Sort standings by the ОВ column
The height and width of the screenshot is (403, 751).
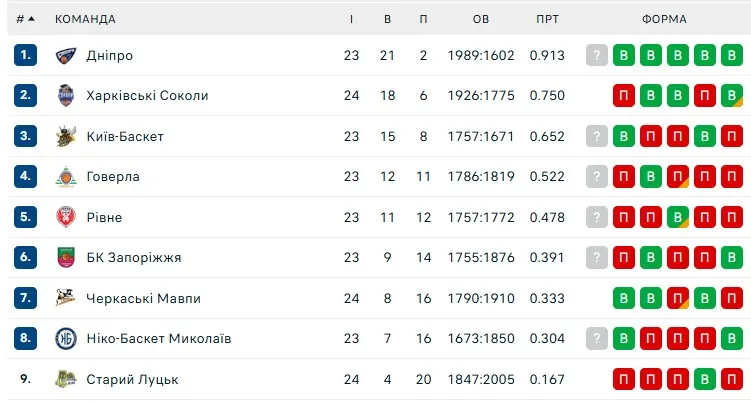481,19
